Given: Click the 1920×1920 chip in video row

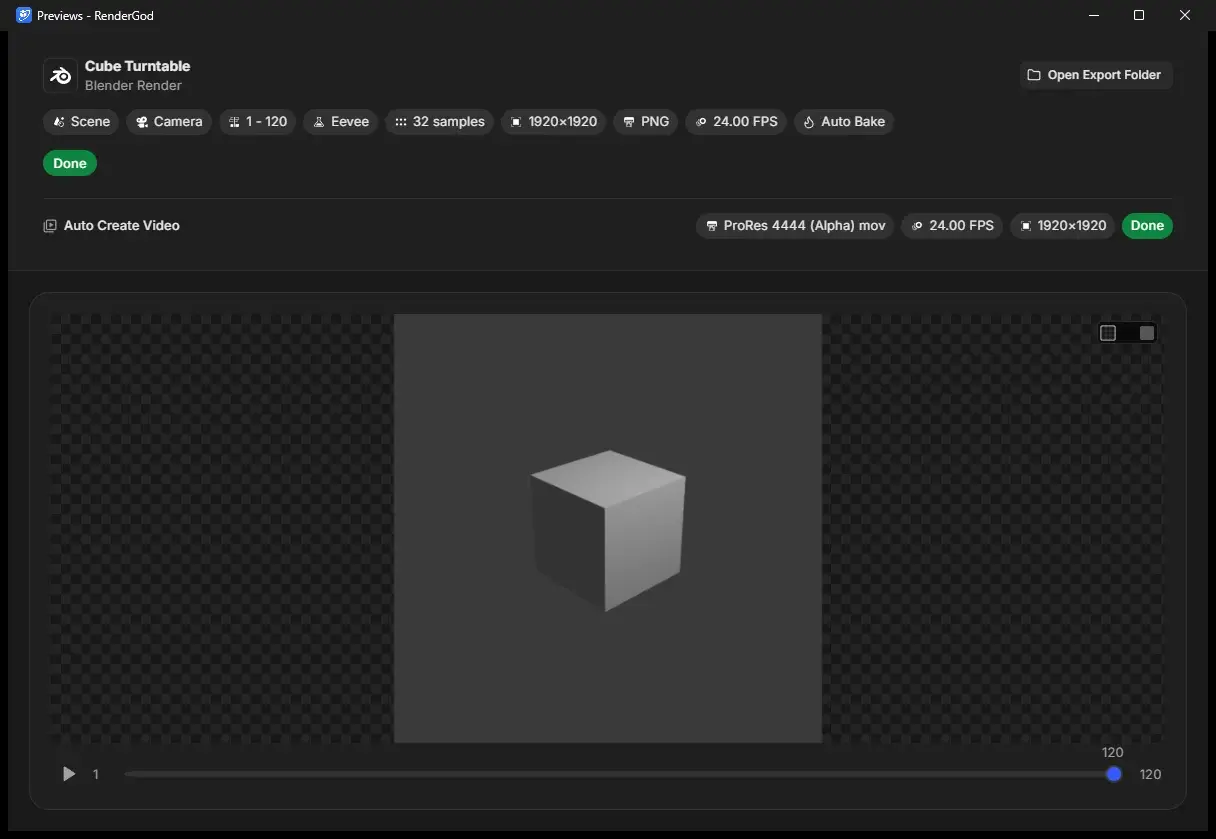Looking at the screenshot, I should click(x=1062, y=226).
